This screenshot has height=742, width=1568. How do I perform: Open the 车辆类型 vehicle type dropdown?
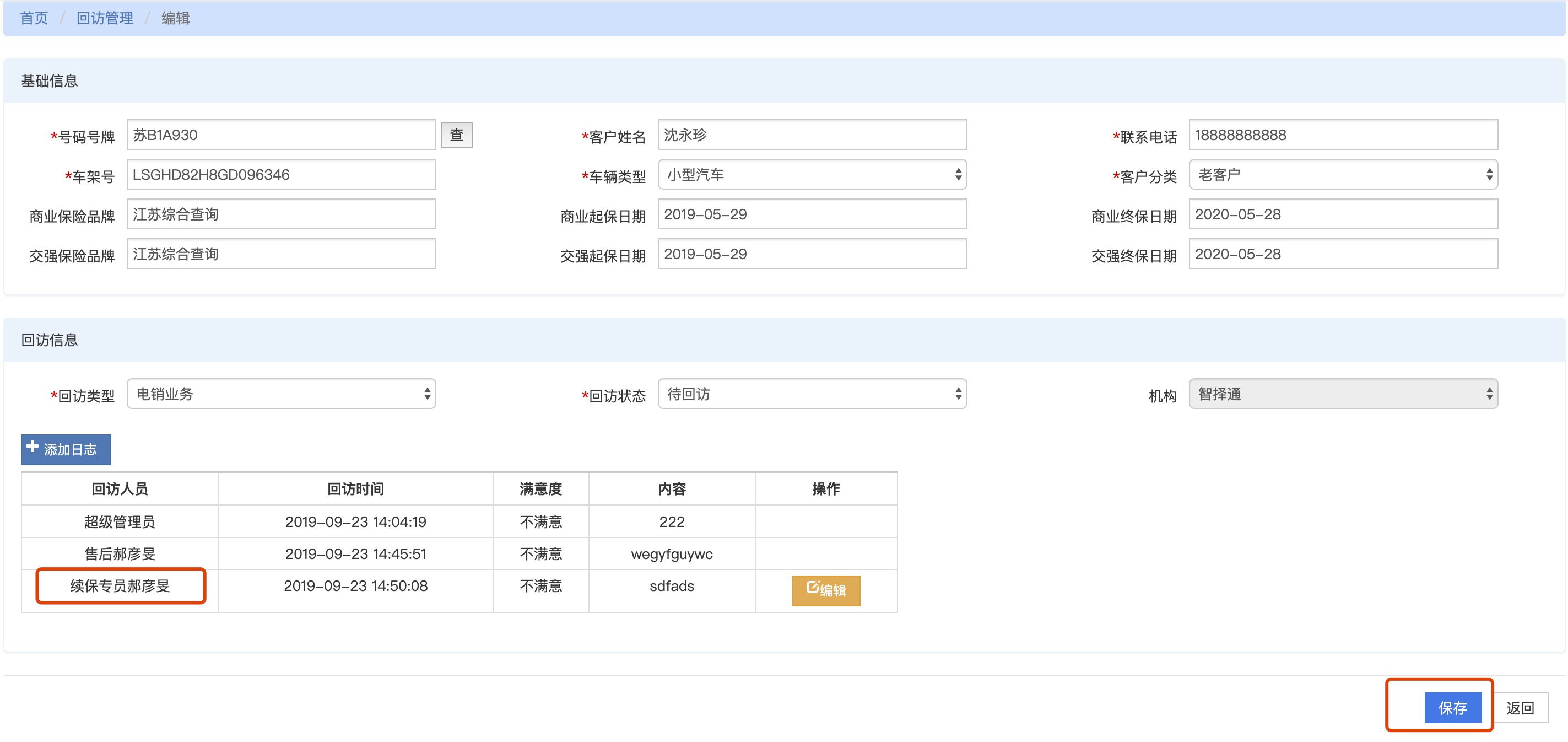click(x=812, y=175)
